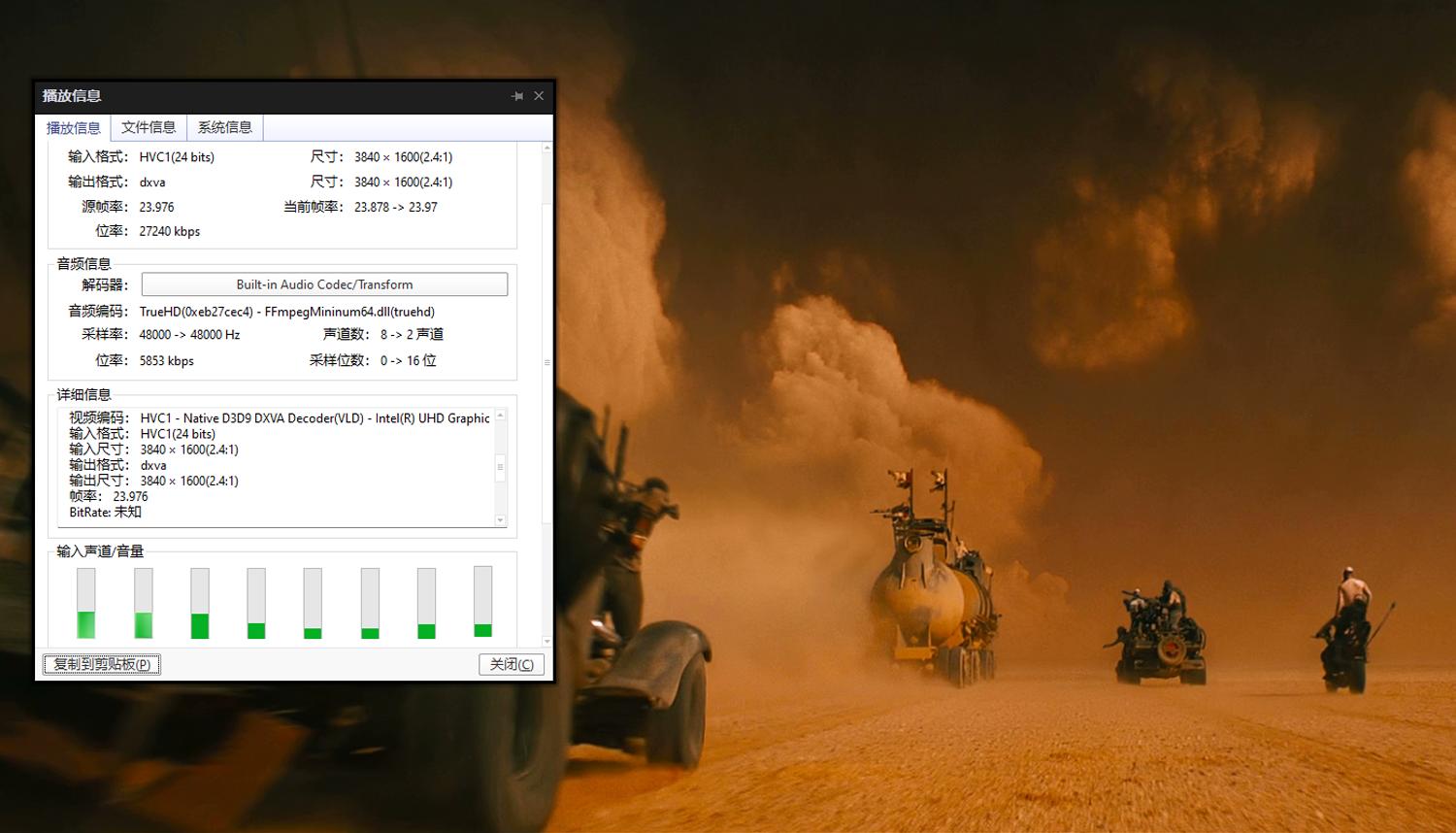Screen dimensions: 1456x833
Task: Click the 详细信息 box scroll-up arrow
Action: point(501,416)
